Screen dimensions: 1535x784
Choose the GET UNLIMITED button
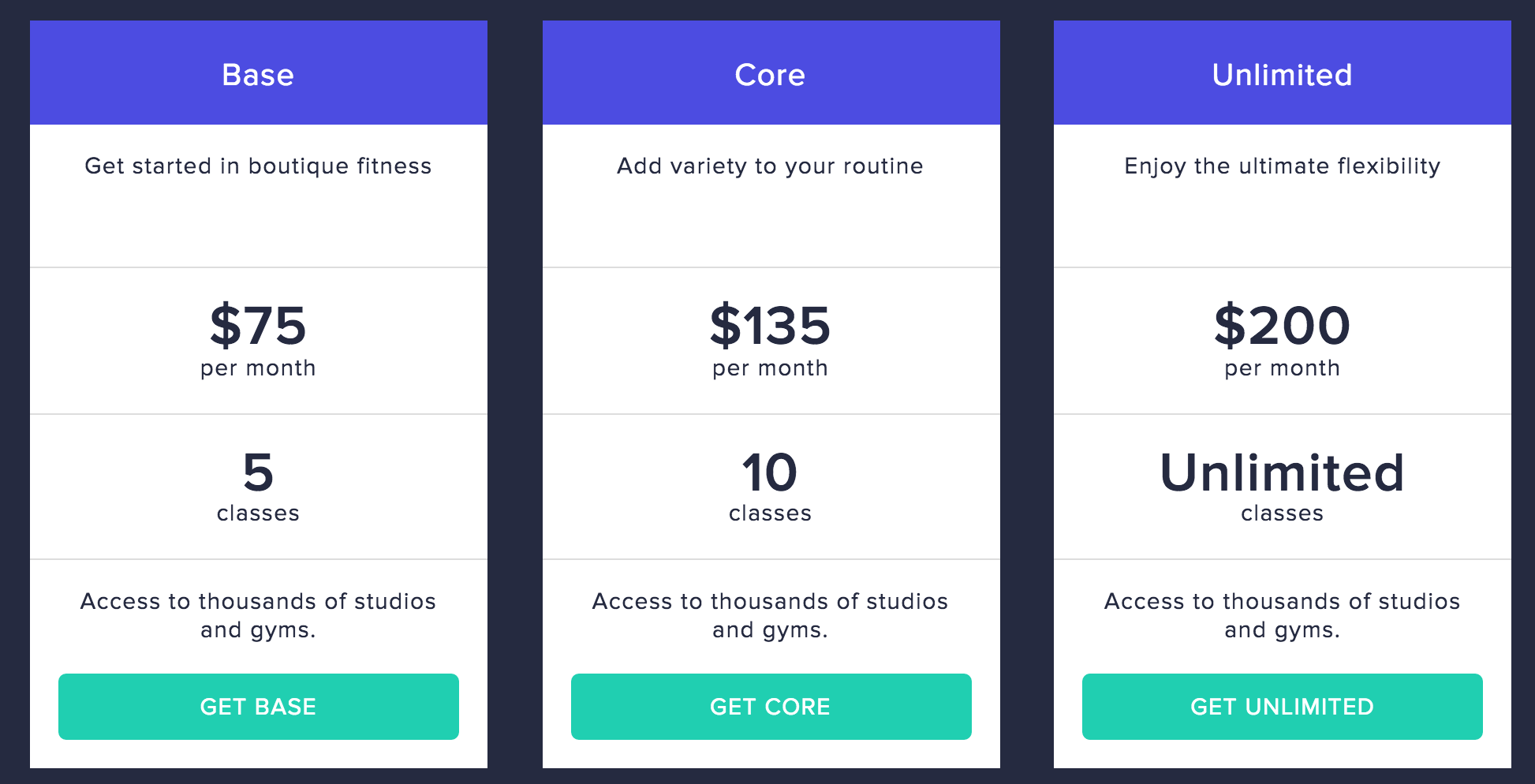pyautogui.click(x=1282, y=707)
